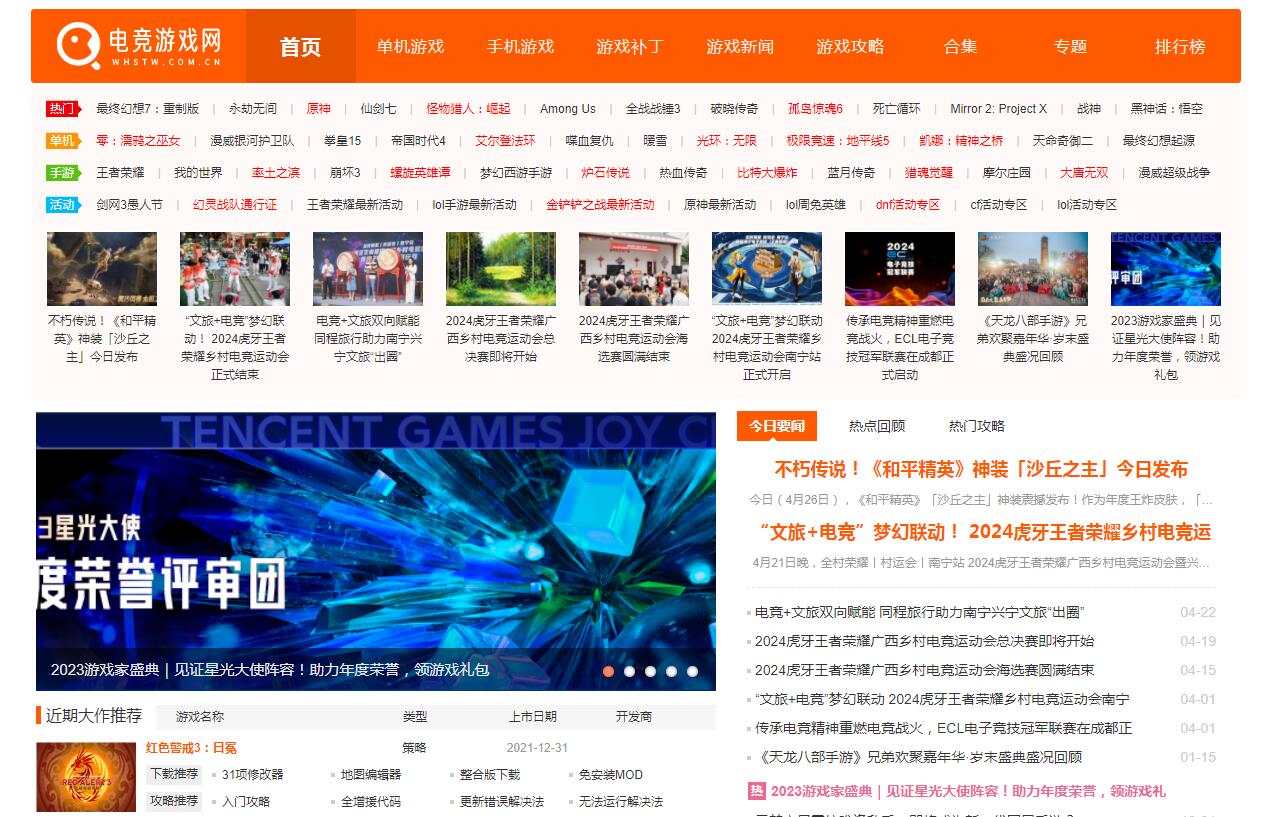This screenshot has width=1264, height=817.
Task: Switch to the 热门攻略 tab
Action: [x=977, y=425]
